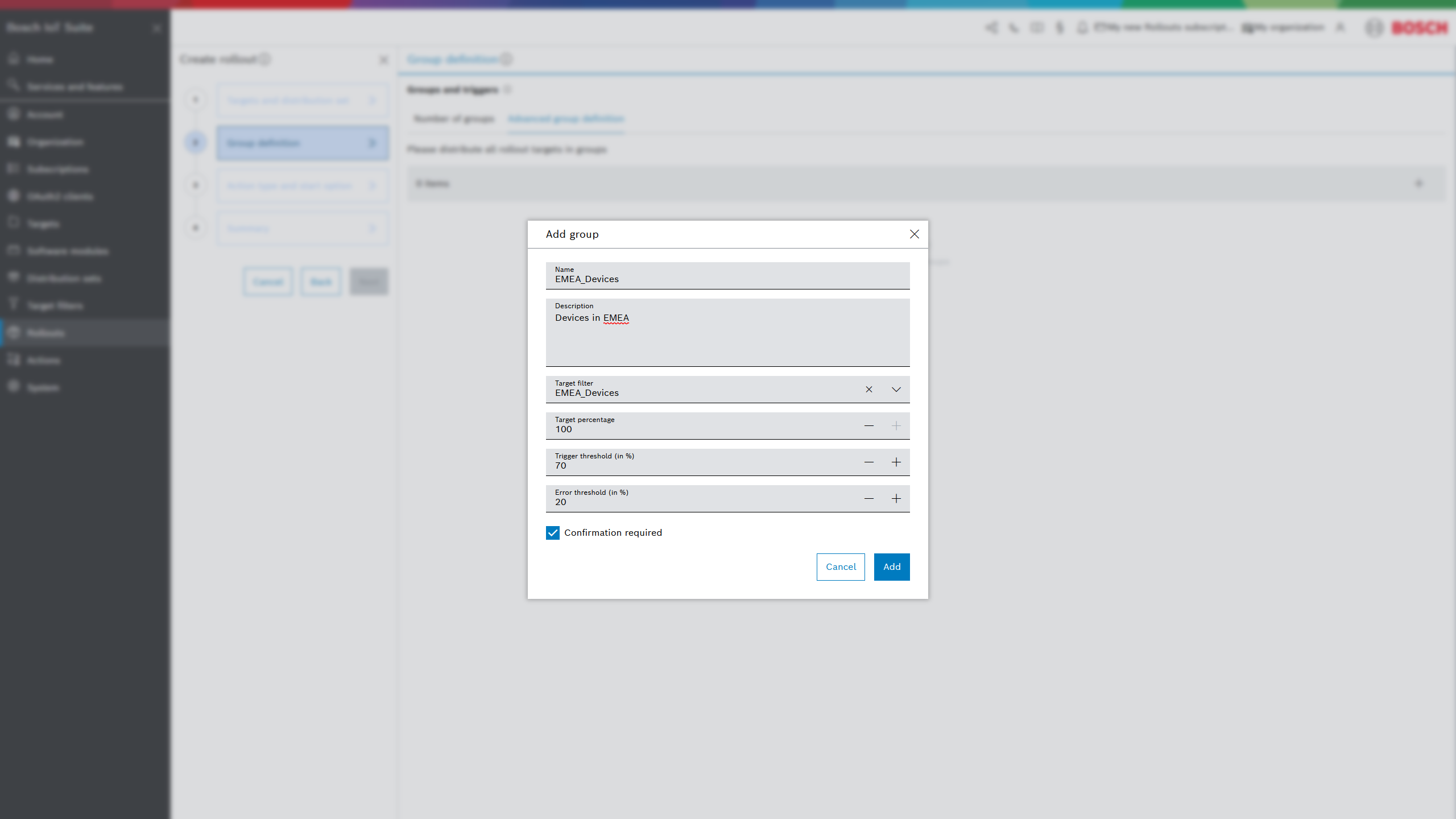1456x819 pixels.
Task: Navigate to System settings
Action: 42,387
